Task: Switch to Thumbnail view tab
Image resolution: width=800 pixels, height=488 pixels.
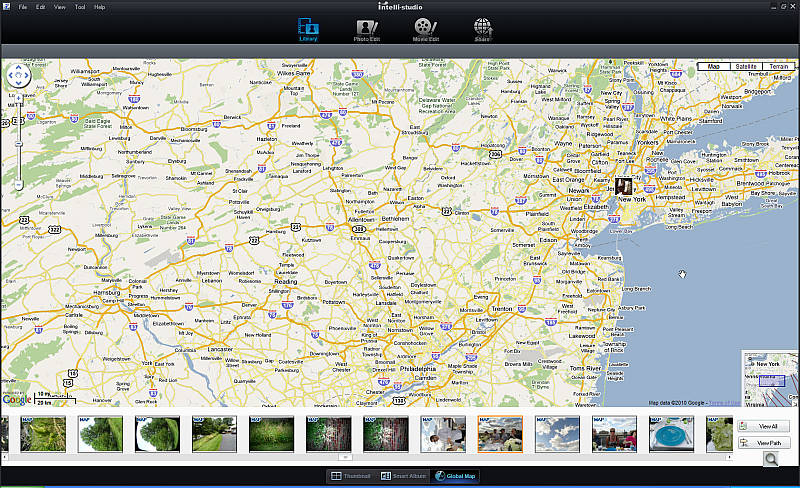Action: pyautogui.click(x=351, y=476)
